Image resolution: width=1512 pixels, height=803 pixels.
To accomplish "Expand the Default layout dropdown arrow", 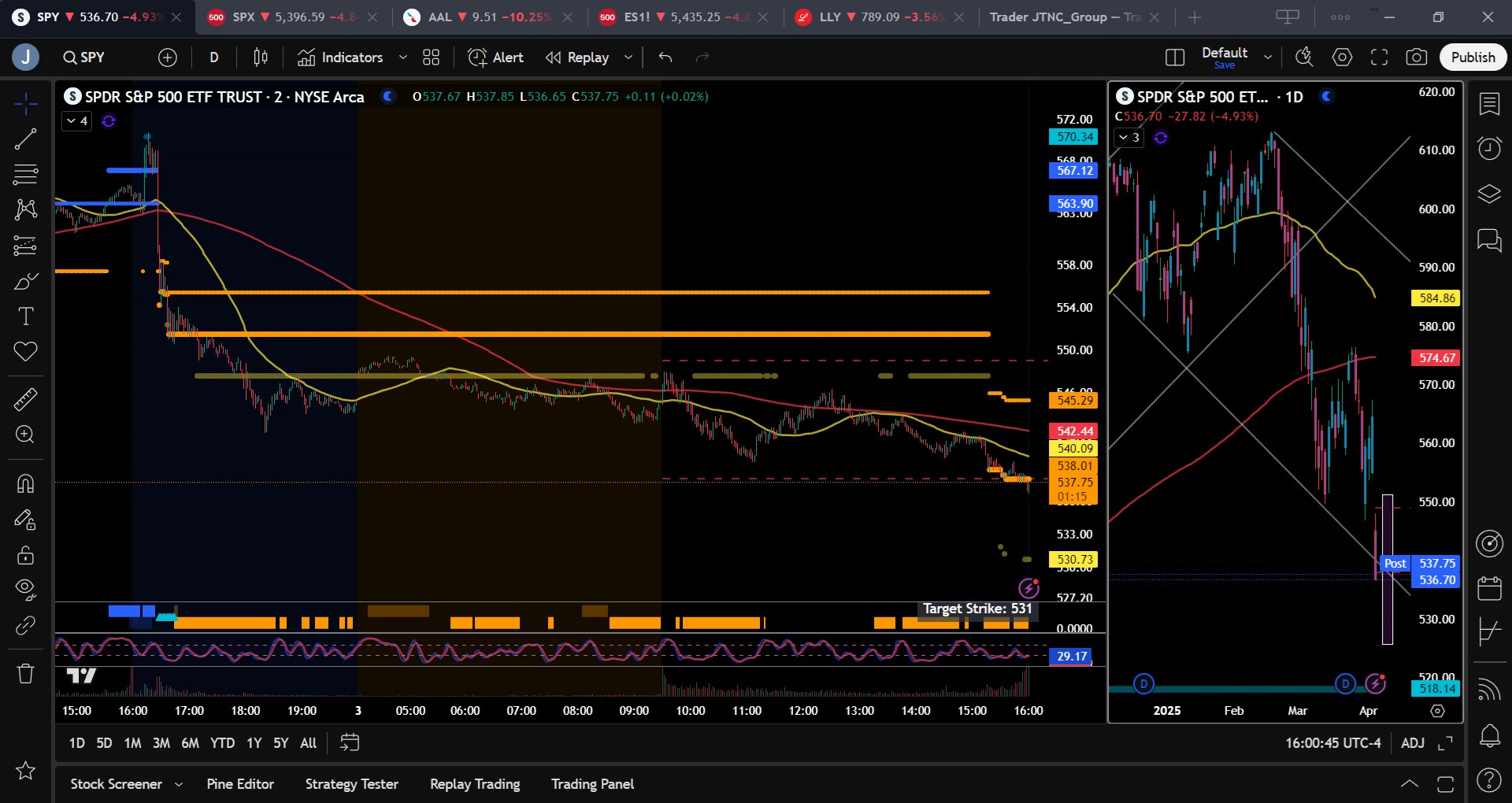I will coord(1268,57).
